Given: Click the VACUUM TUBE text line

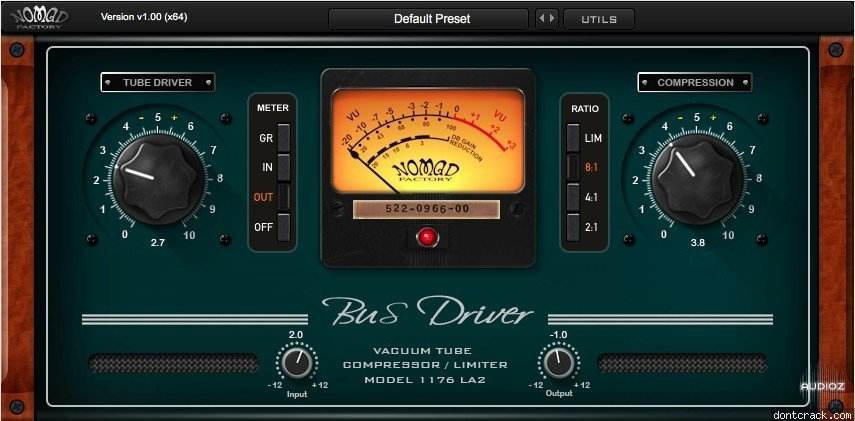Looking at the screenshot, I should (423, 351).
